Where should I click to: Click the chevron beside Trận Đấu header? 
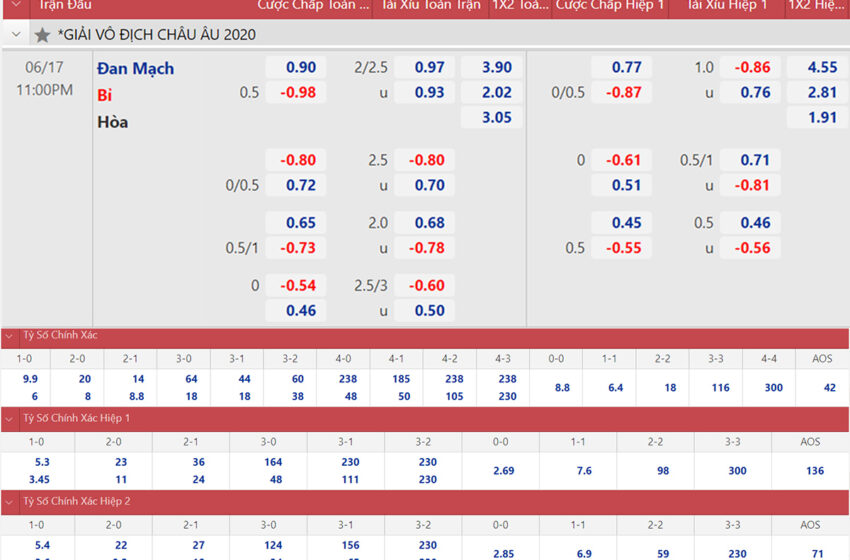point(14,5)
